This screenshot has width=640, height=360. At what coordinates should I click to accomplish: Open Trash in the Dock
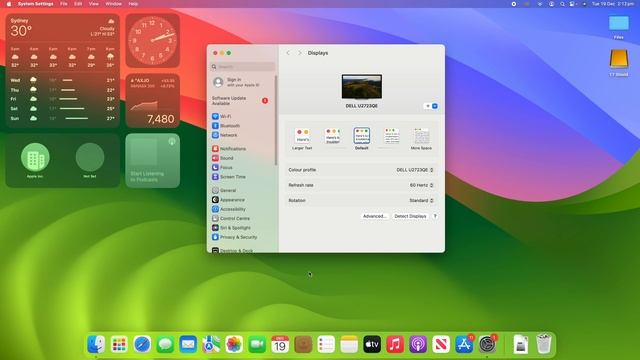544,344
